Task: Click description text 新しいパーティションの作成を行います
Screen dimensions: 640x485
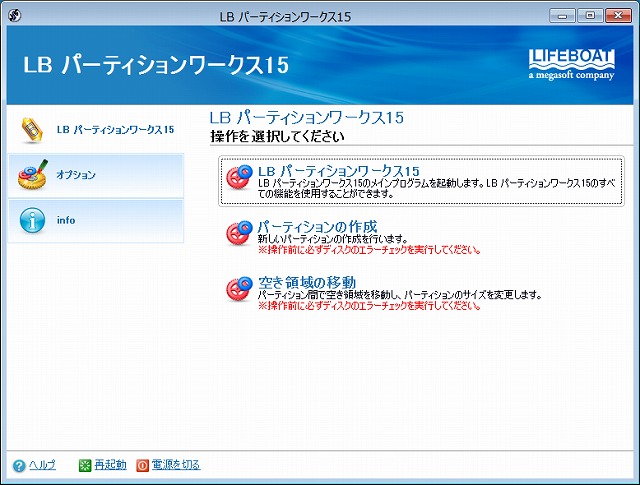Action: [333, 239]
